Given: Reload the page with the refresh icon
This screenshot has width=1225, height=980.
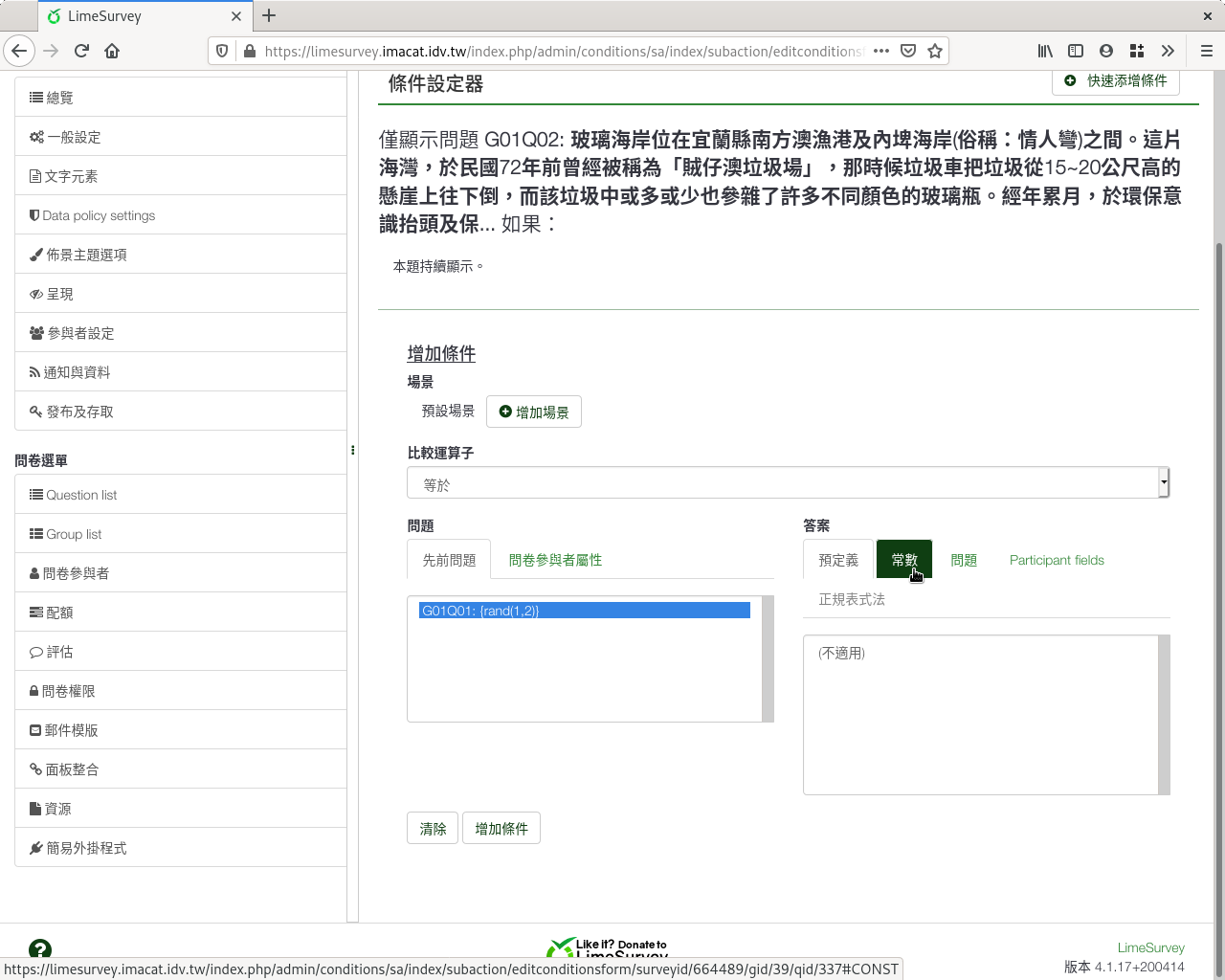Looking at the screenshot, I should (81, 51).
